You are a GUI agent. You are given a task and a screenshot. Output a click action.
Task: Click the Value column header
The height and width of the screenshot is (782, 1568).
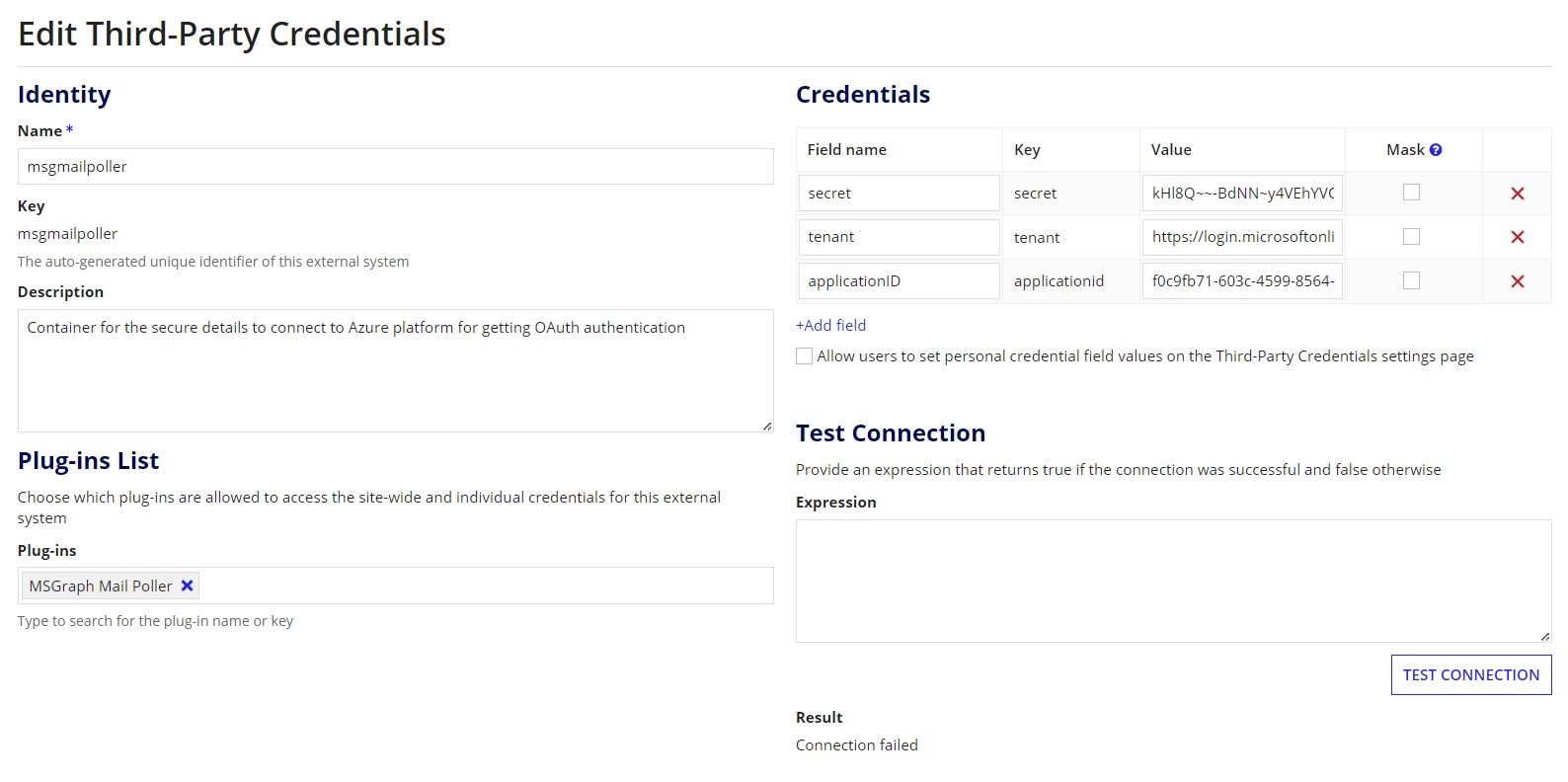coord(1171,150)
